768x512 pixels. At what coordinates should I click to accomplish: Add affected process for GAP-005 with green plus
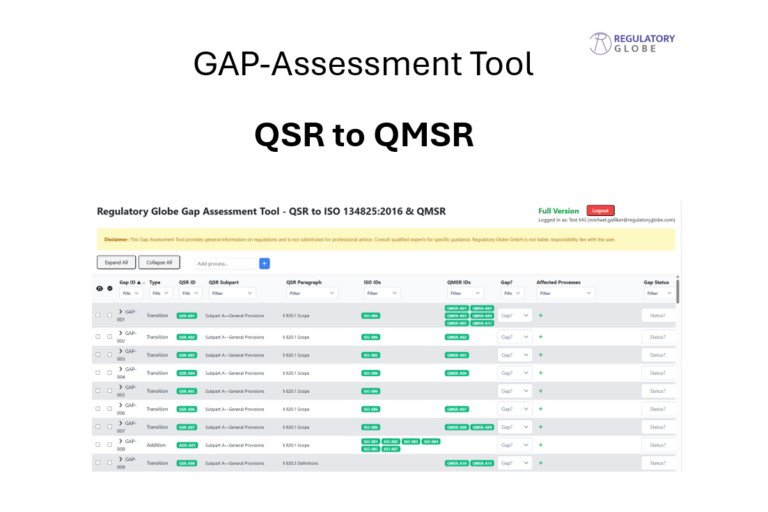541,391
